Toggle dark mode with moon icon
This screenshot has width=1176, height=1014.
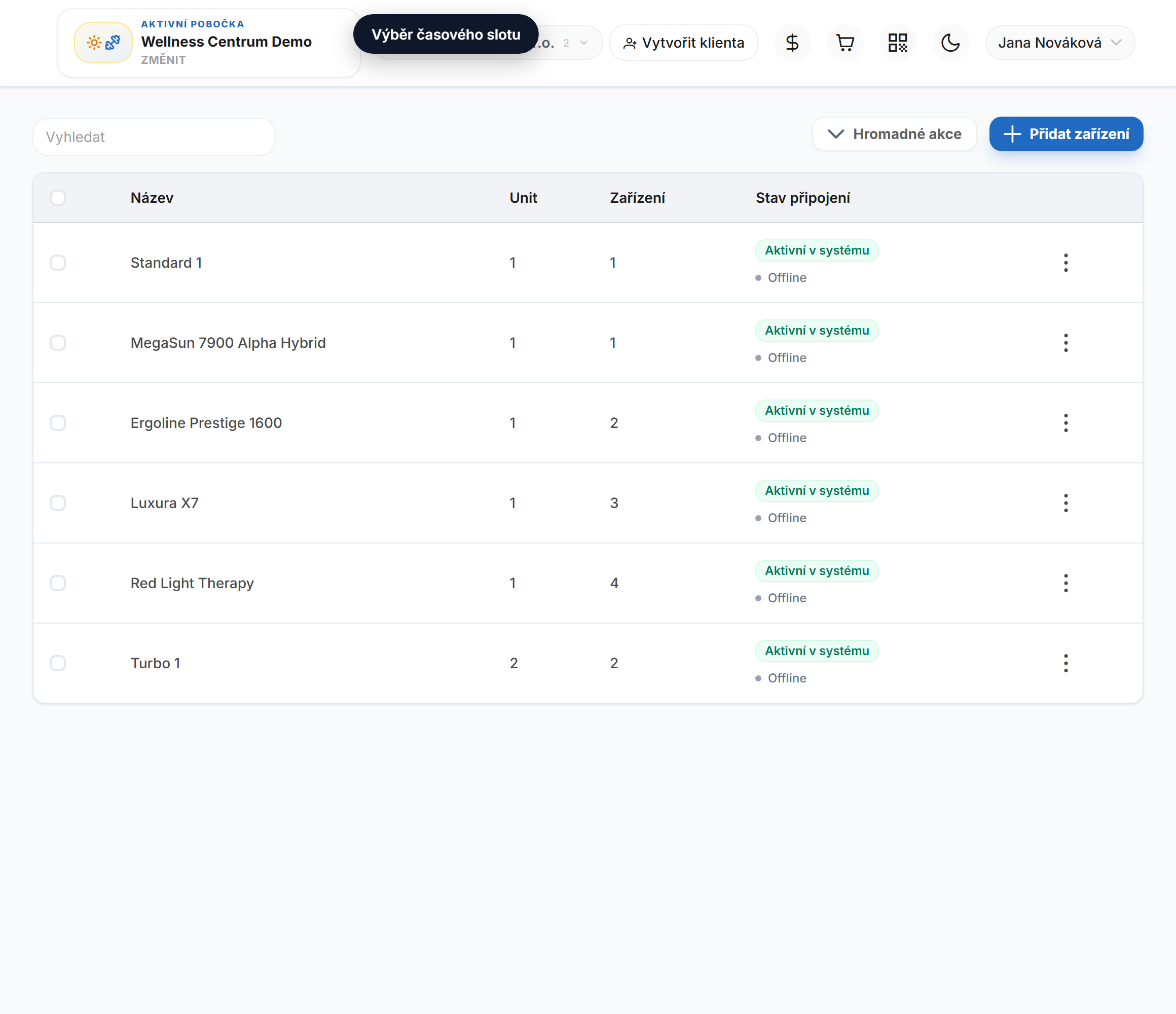950,43
